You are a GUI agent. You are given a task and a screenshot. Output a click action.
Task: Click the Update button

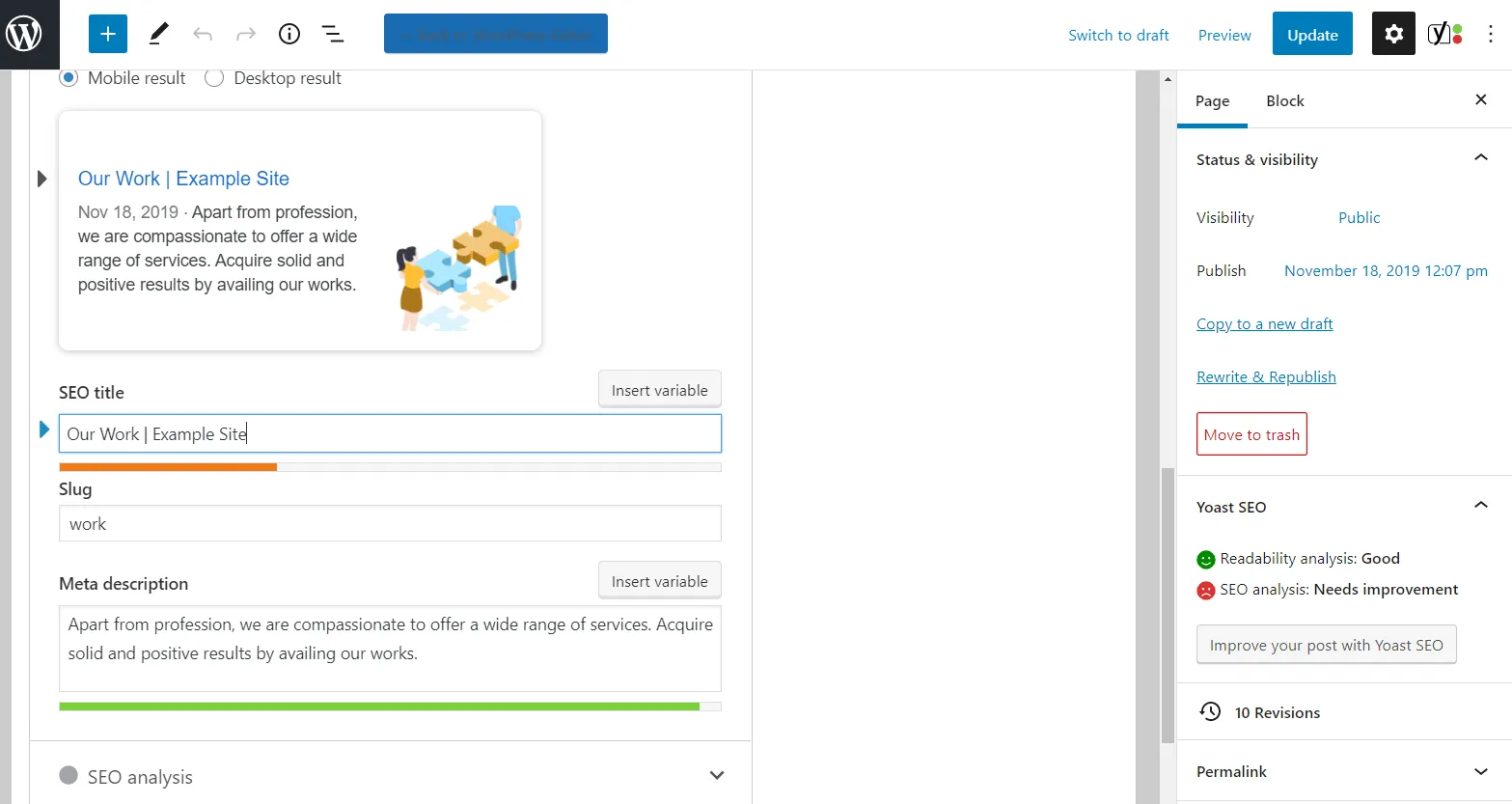tap(1312, 35)
